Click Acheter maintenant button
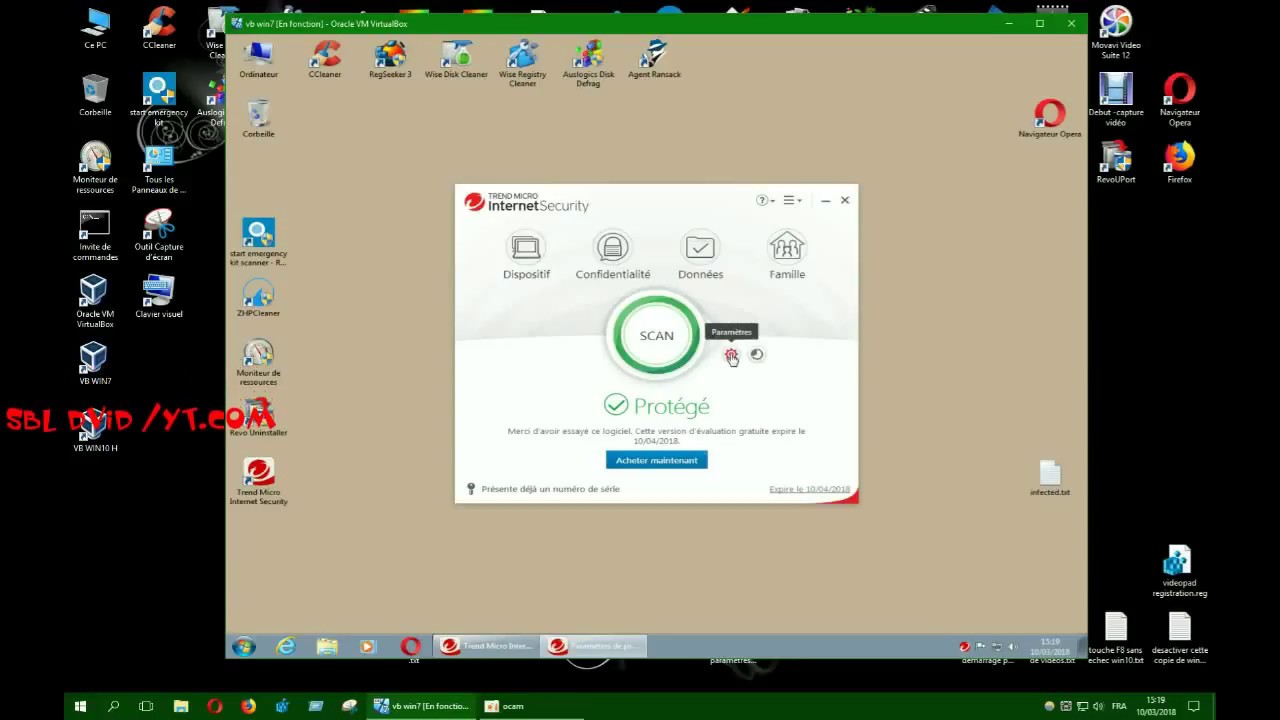1280x720 pixels. [656, 460]
